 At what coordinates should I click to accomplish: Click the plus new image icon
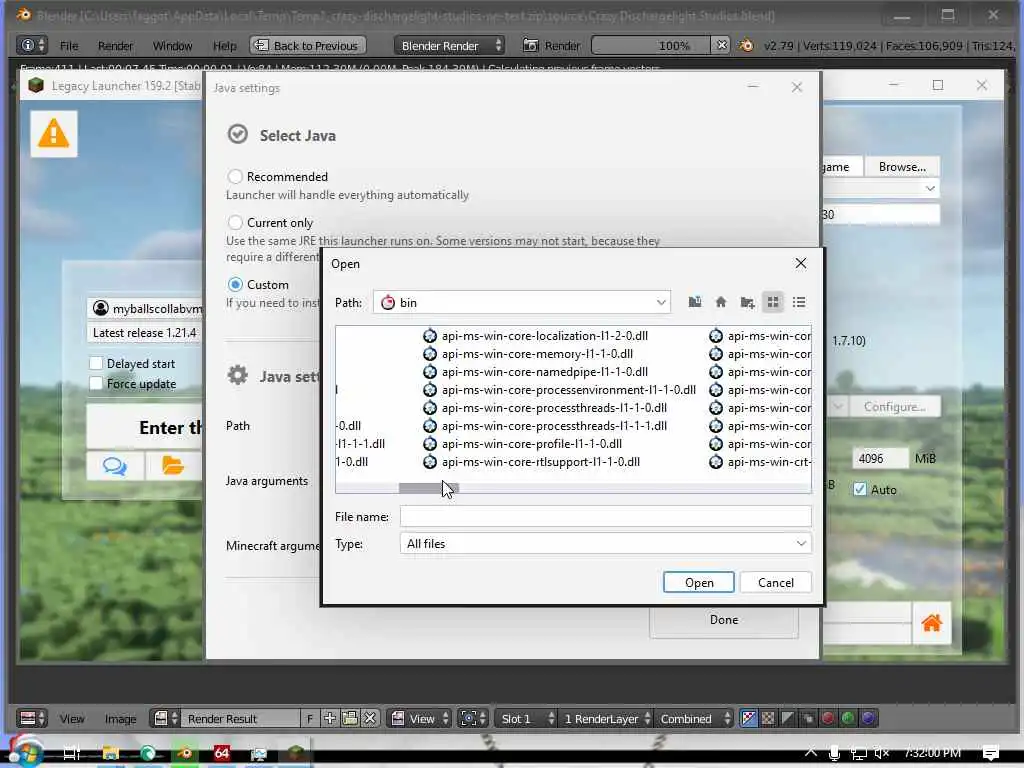click(x=330, y=718)
